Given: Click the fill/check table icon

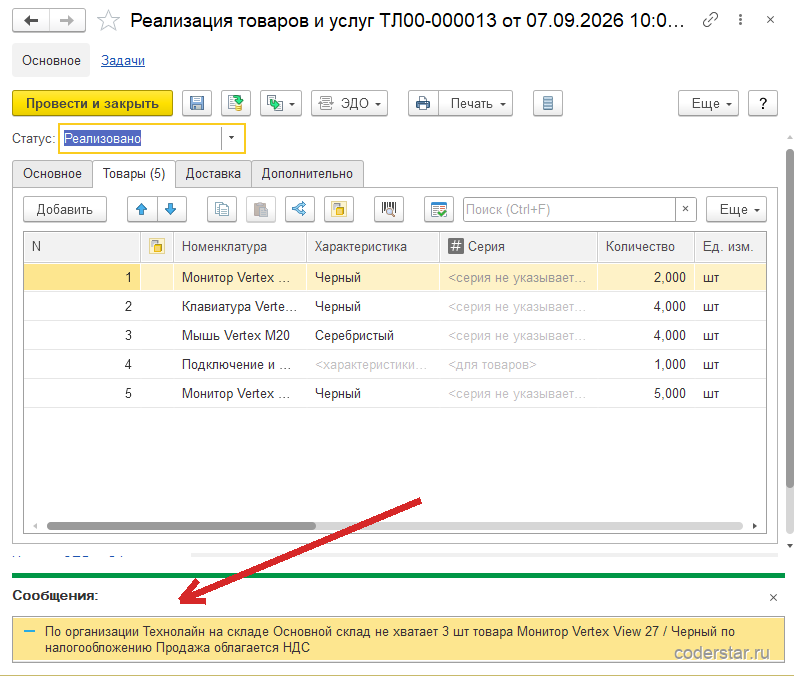Looking at the screenshot, I should coord(439,209).
